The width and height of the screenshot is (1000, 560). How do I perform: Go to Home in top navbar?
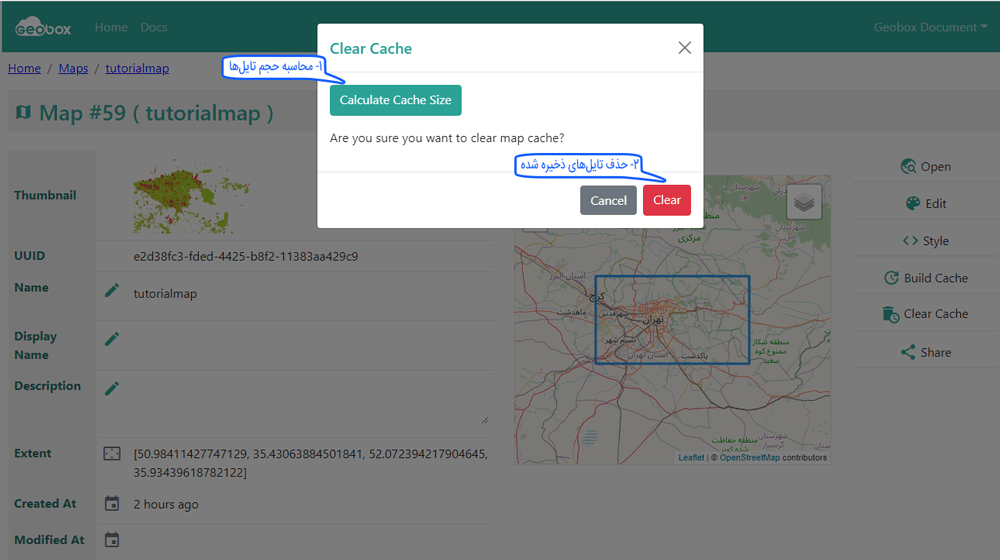point(111,27)
